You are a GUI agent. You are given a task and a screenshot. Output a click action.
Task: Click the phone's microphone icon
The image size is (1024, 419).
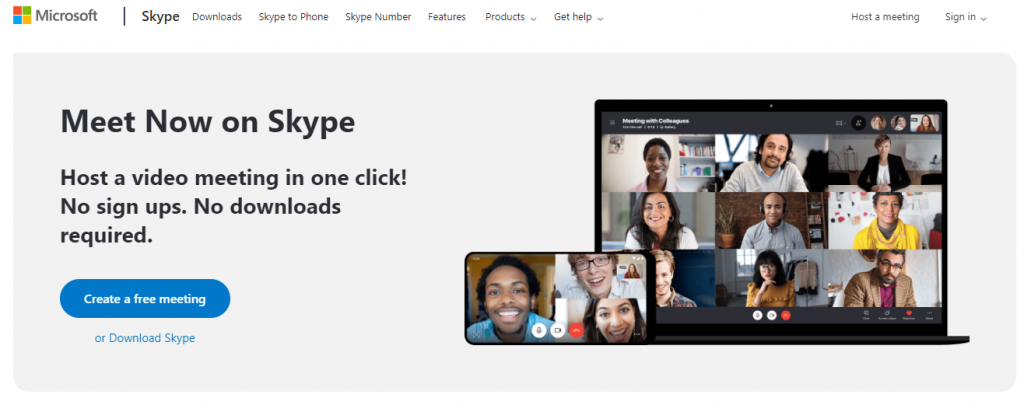tap(539, 331)
